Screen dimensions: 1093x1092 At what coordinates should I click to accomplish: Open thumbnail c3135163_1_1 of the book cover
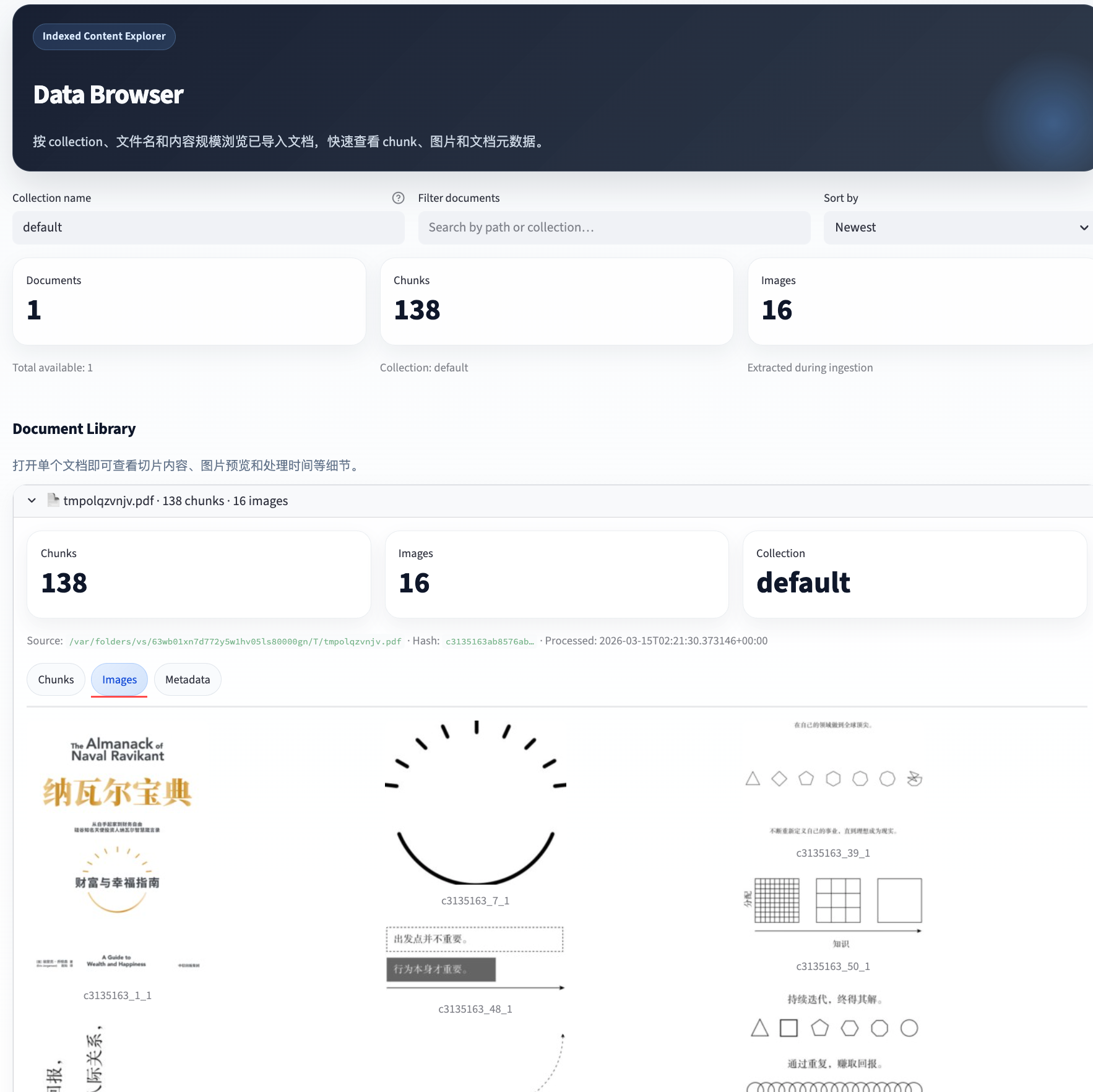tap(117, 854)
